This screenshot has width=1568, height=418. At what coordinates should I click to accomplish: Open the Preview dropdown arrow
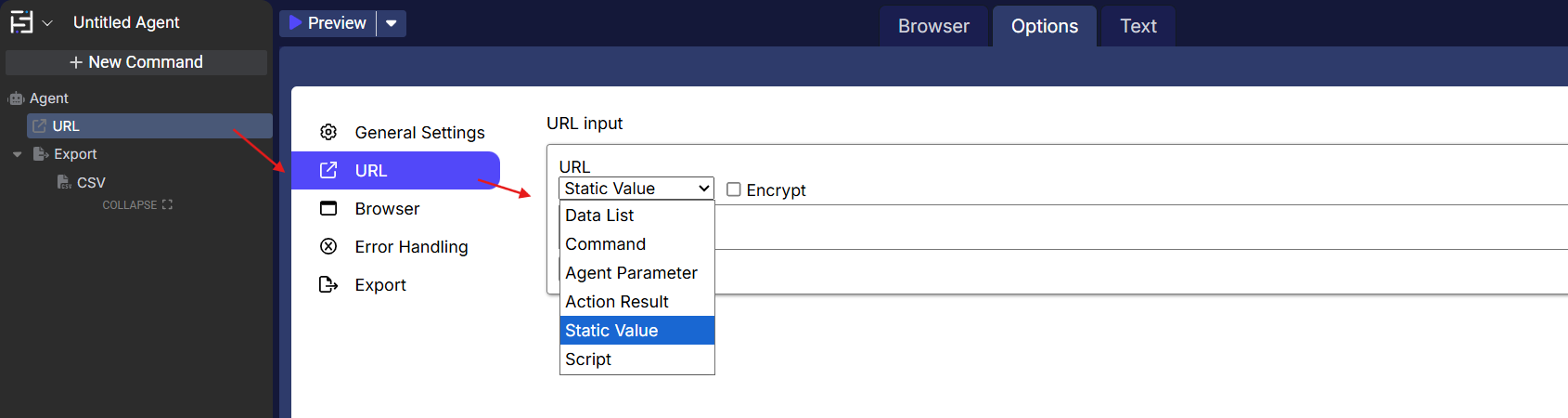[x=392, y=23]
